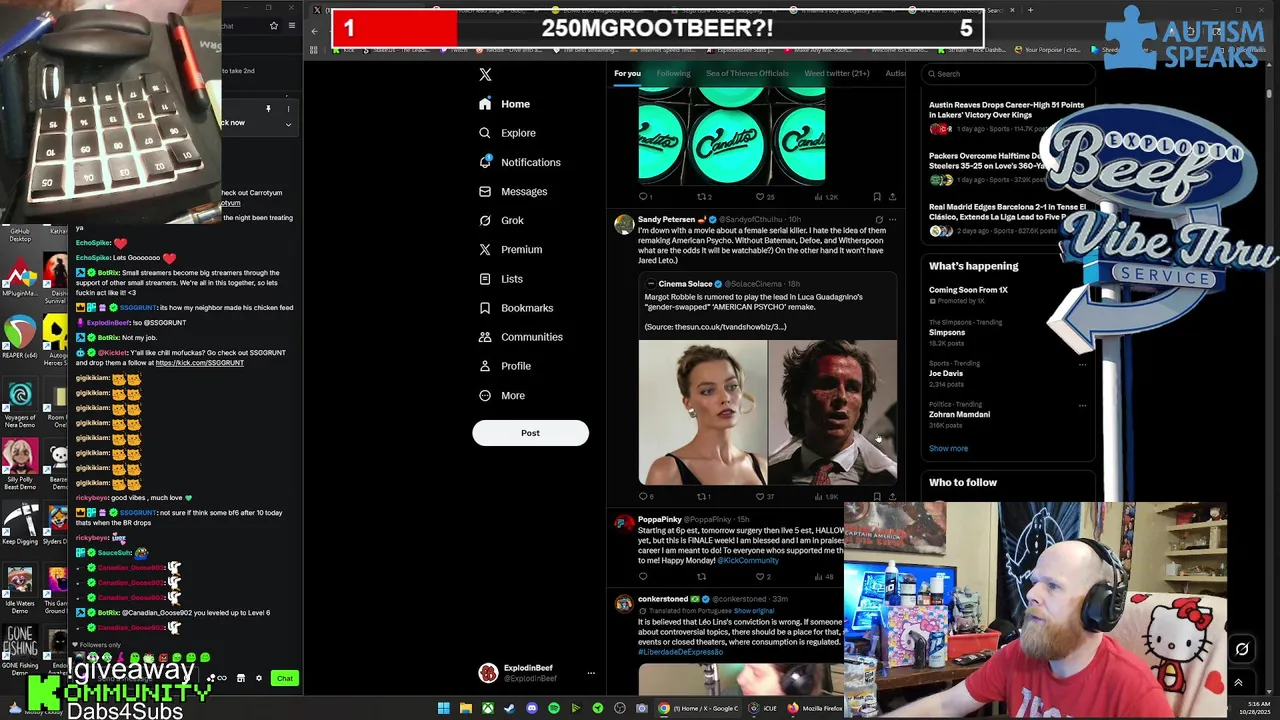Screen dimensions: 1280x720
Task: Open more options for Joe Davis trend
Action: click(x=1082, y=365)
